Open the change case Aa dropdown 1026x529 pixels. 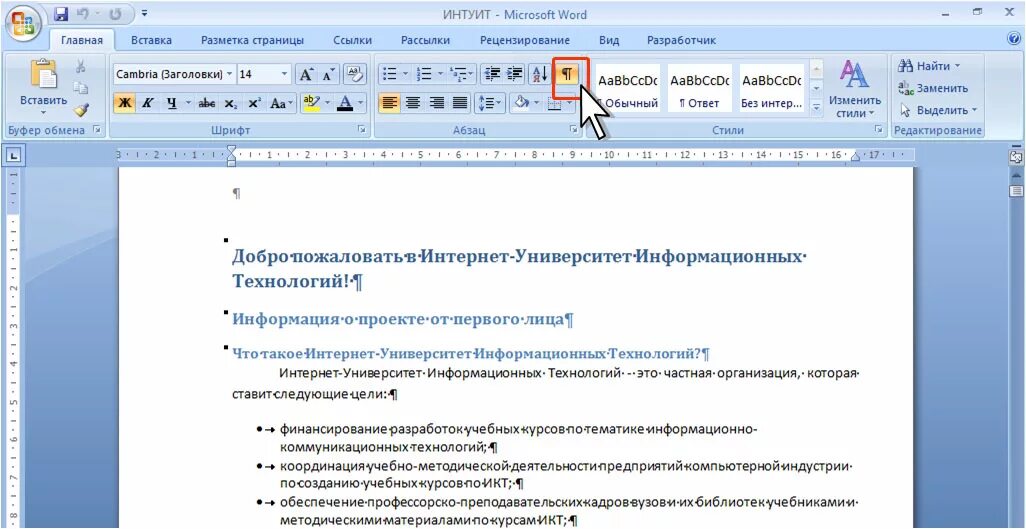pos(282,103)
